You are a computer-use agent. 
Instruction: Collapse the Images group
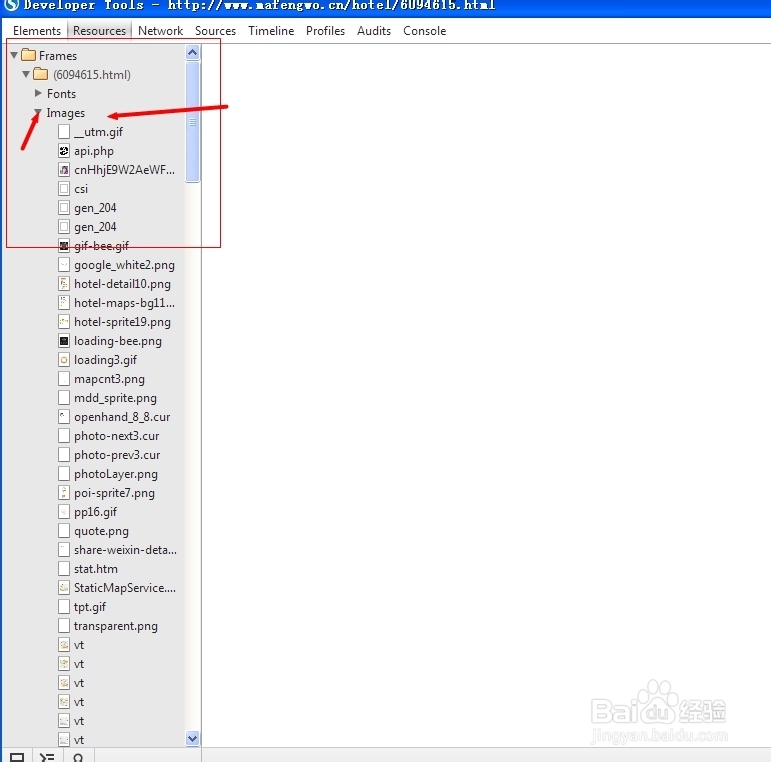pos(38,113)
